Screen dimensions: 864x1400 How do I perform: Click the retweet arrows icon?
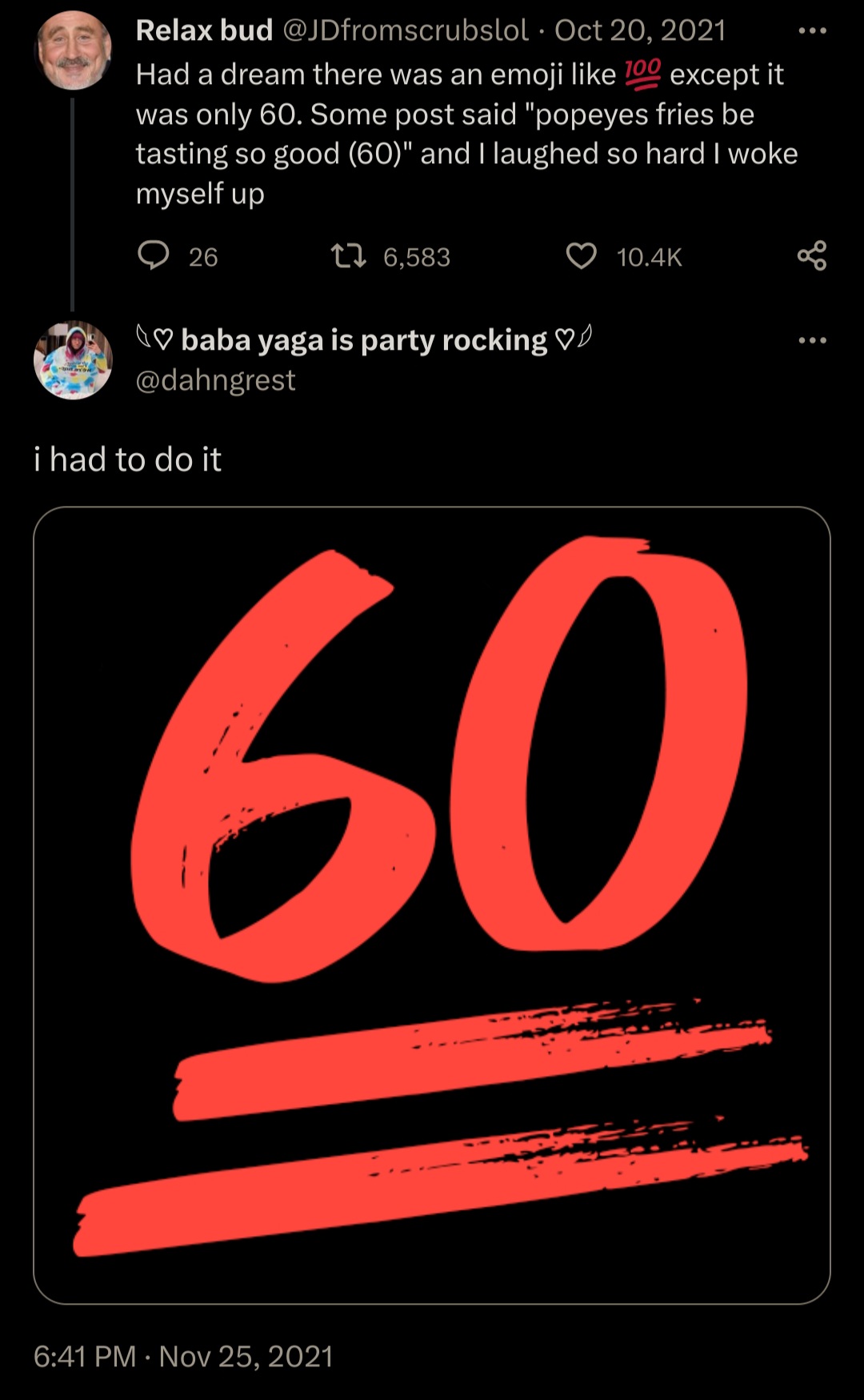(348, 256)
